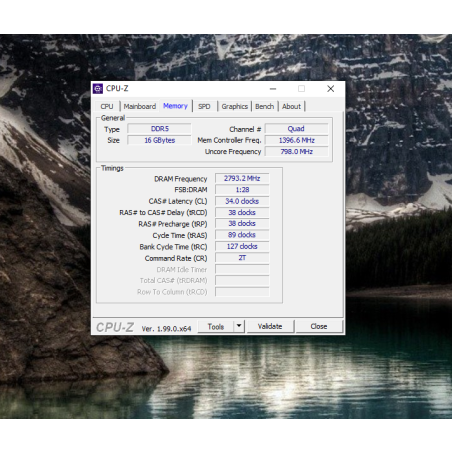Click the Close button at bottom
The height and width of the screenshot is (452, 452).
pyautogui.click(x=319, y=326)
